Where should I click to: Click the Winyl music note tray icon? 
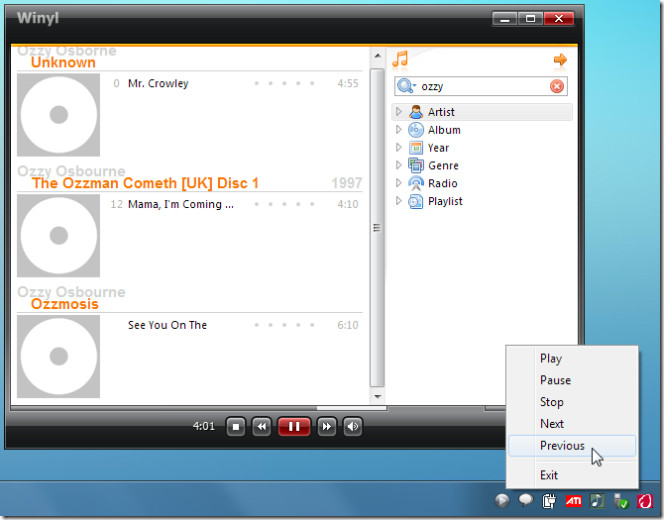598,501
